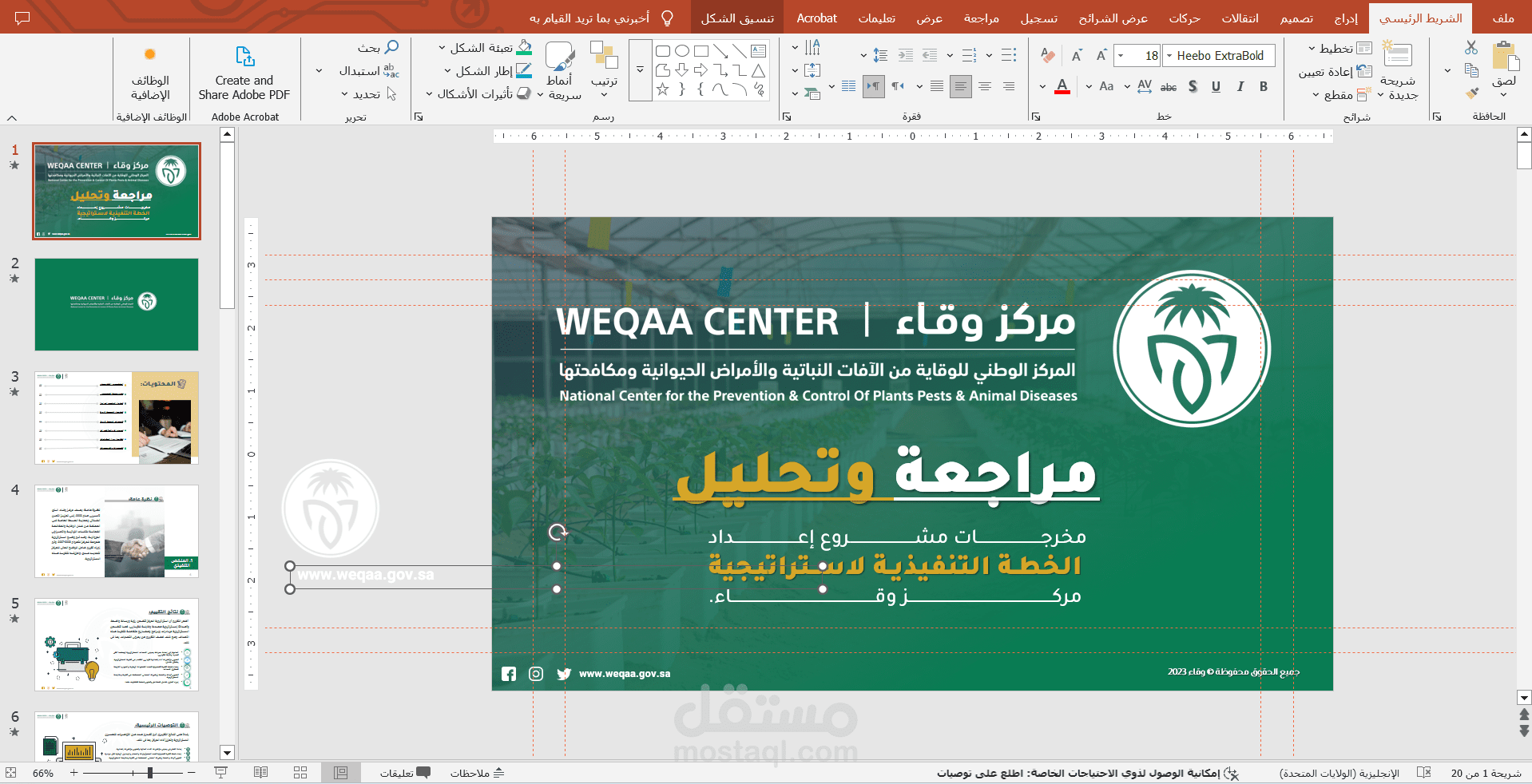Click the Arrange (ترتيب) icon
The height and width of the screenshot is (784, 1532).
pyautogui.click(x=604, y=56)
